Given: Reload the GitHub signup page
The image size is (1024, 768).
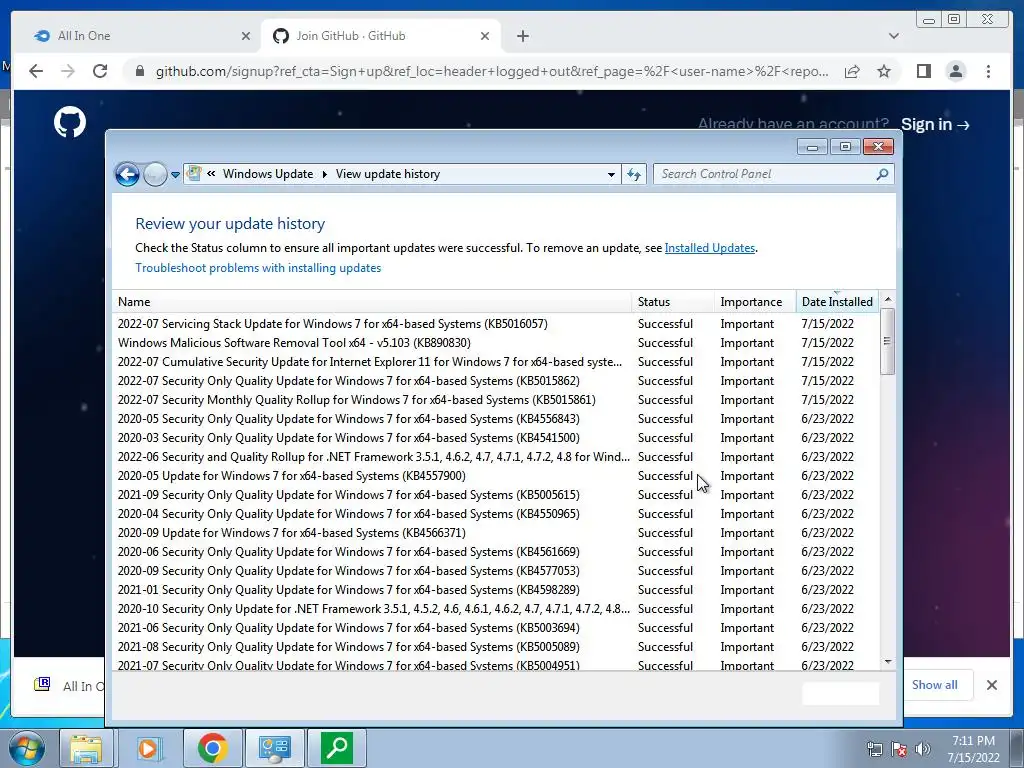Looking at the screenshot, I should coord(100,71).
